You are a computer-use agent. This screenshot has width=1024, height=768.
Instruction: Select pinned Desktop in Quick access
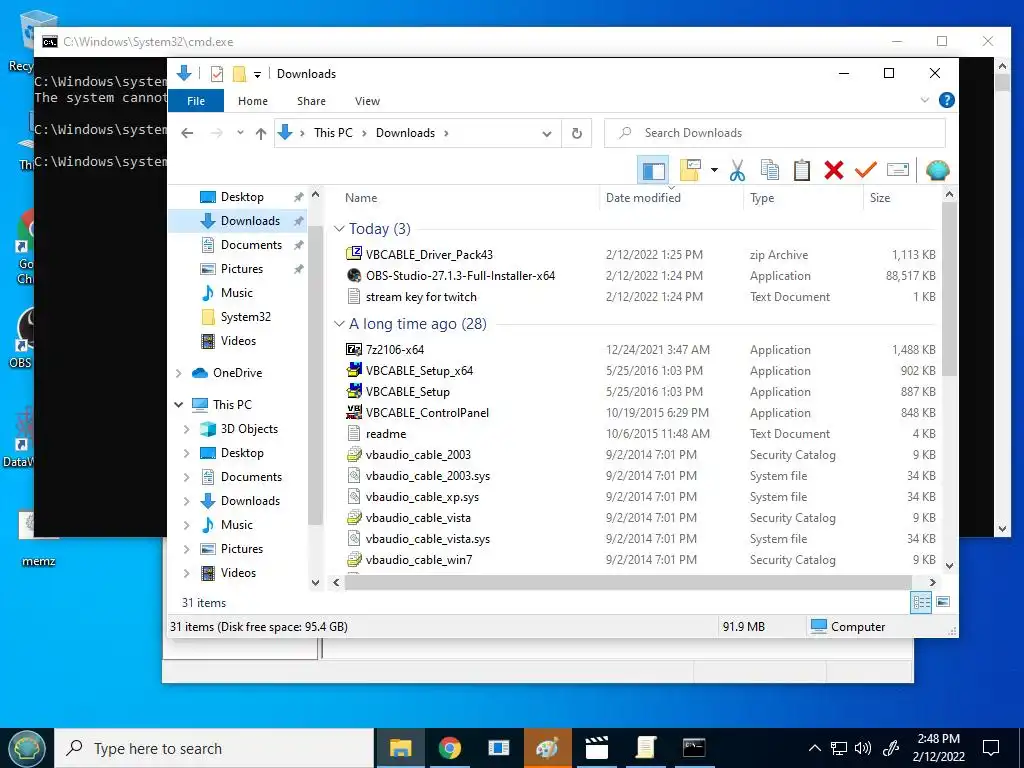tap(242, 197)
